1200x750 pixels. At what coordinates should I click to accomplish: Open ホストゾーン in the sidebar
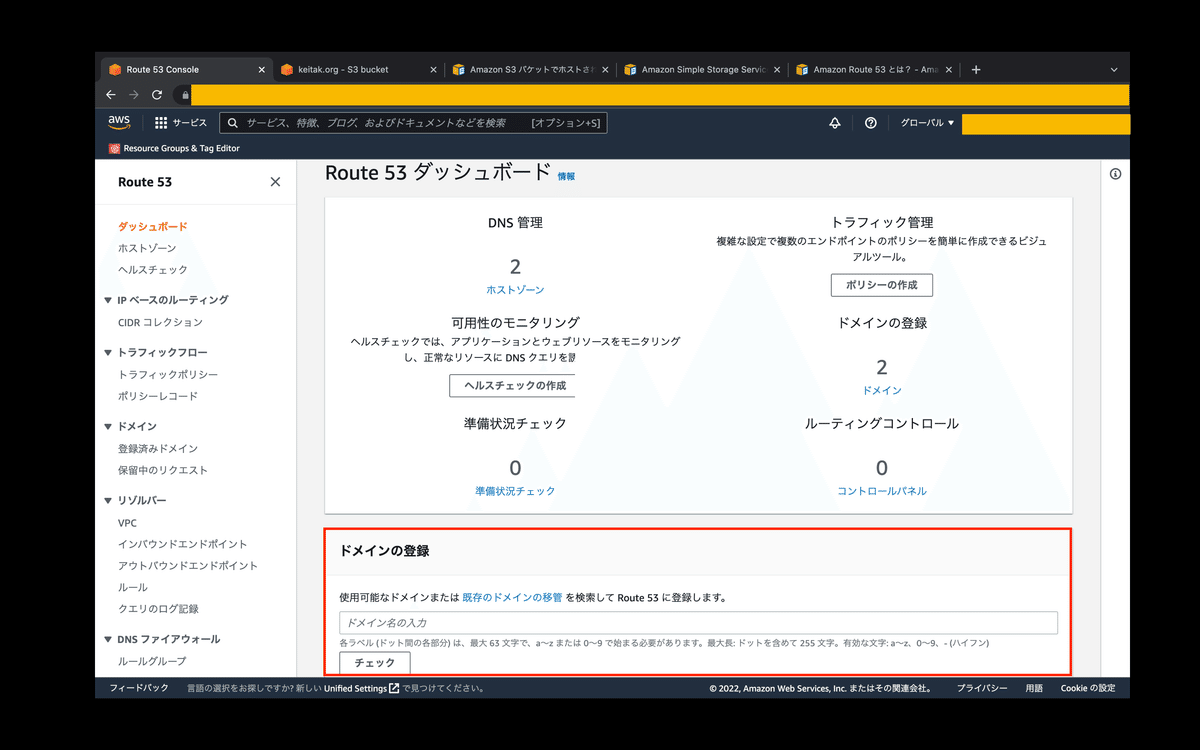pyautogui.click(x=147, y=248)
